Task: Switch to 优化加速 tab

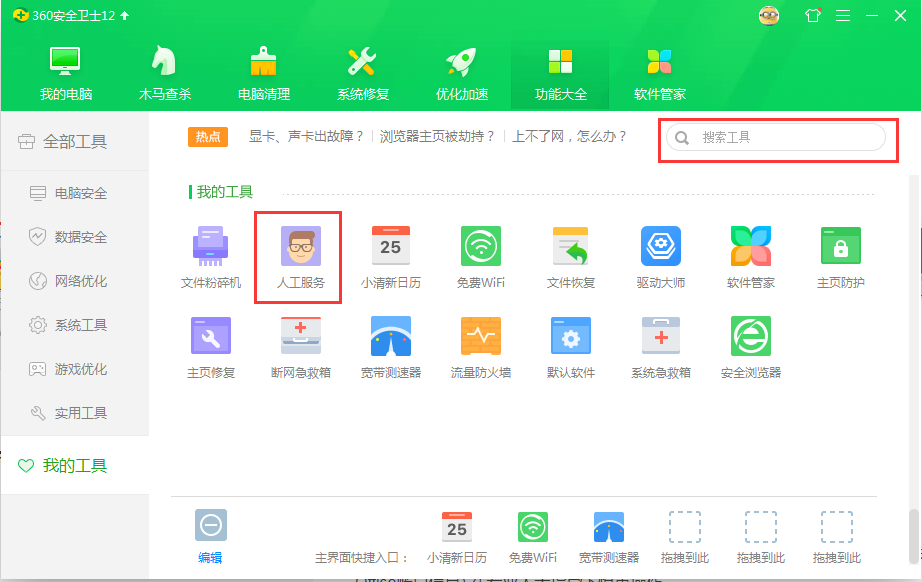Action: click(x=462, y=74)
